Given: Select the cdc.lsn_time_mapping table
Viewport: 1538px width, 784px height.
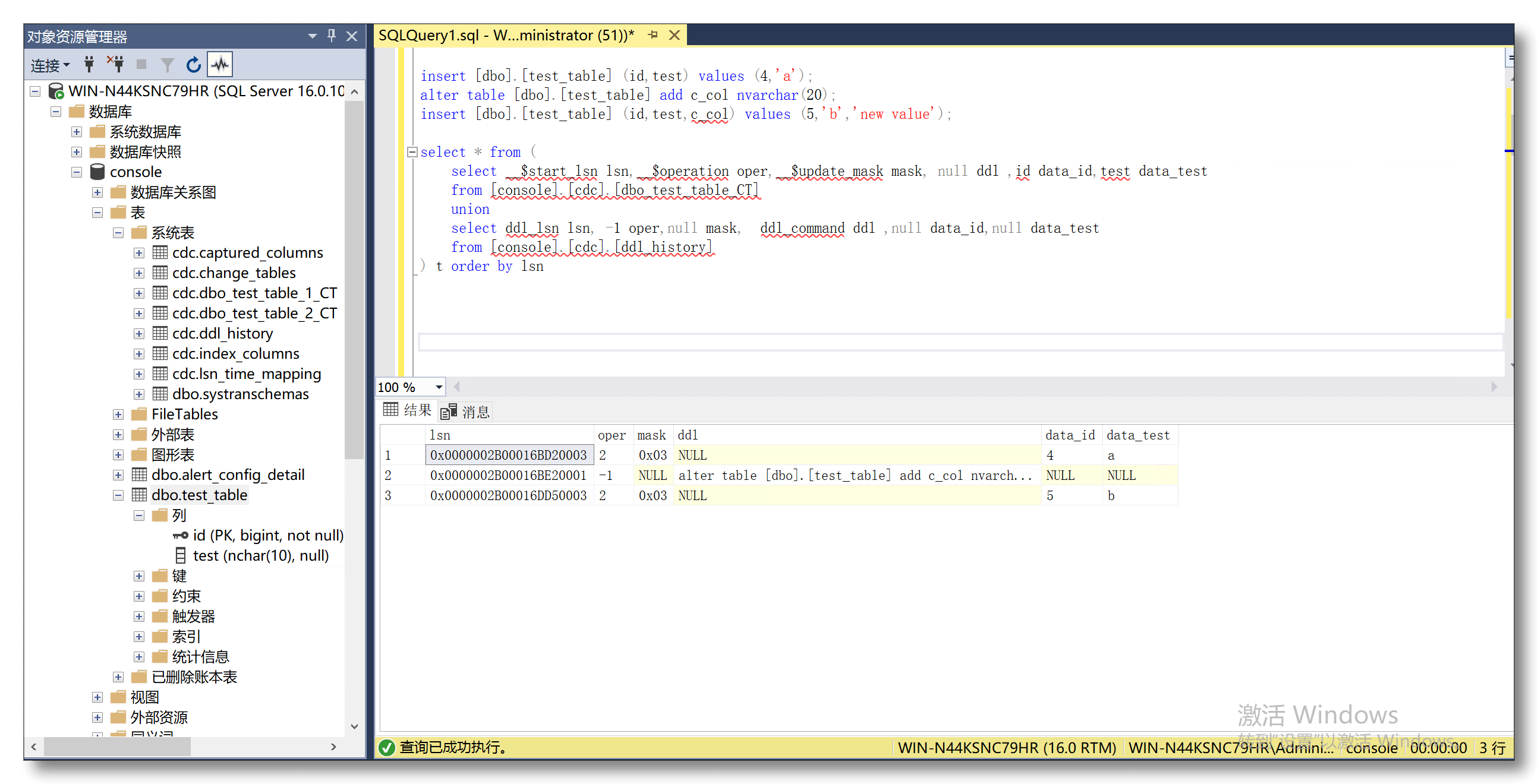Looking at the screenshot, I should [x=246, y=374].
